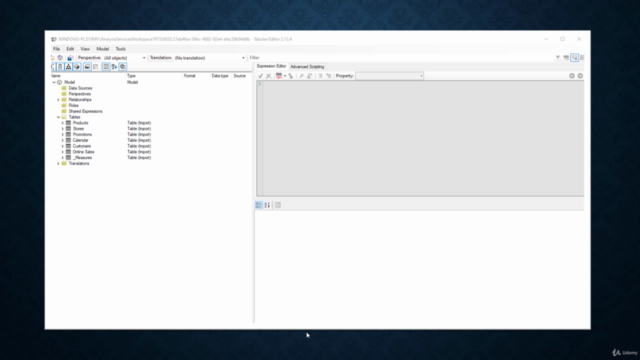The image size is (640, 360).
Task: Toggle display of hierarchies in tree
Action: (68, 67)
